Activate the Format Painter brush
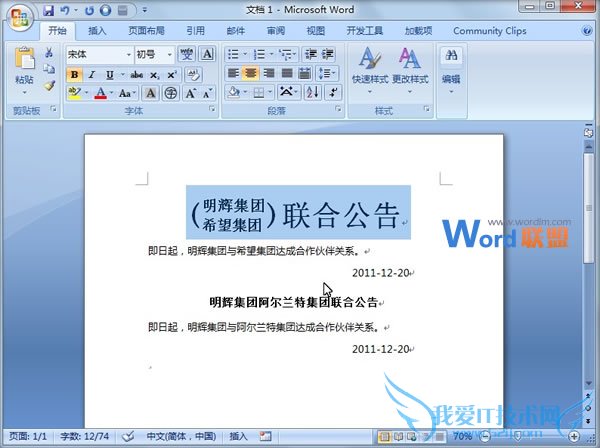This screenshot has width=600, height=448. pos(49,85)
